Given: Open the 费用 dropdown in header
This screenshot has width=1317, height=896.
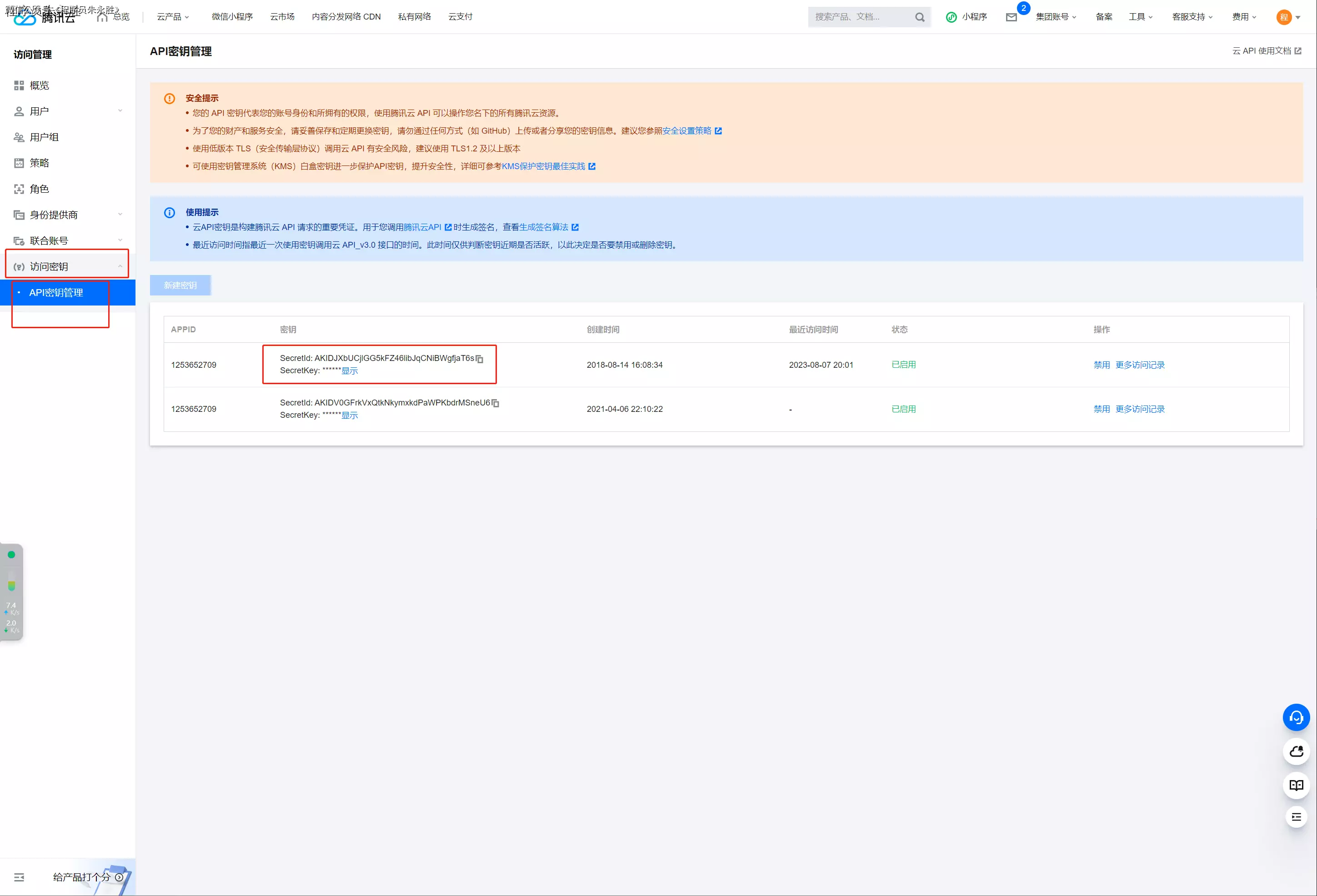Looking at the screenshot, I should pos(1243,17).
